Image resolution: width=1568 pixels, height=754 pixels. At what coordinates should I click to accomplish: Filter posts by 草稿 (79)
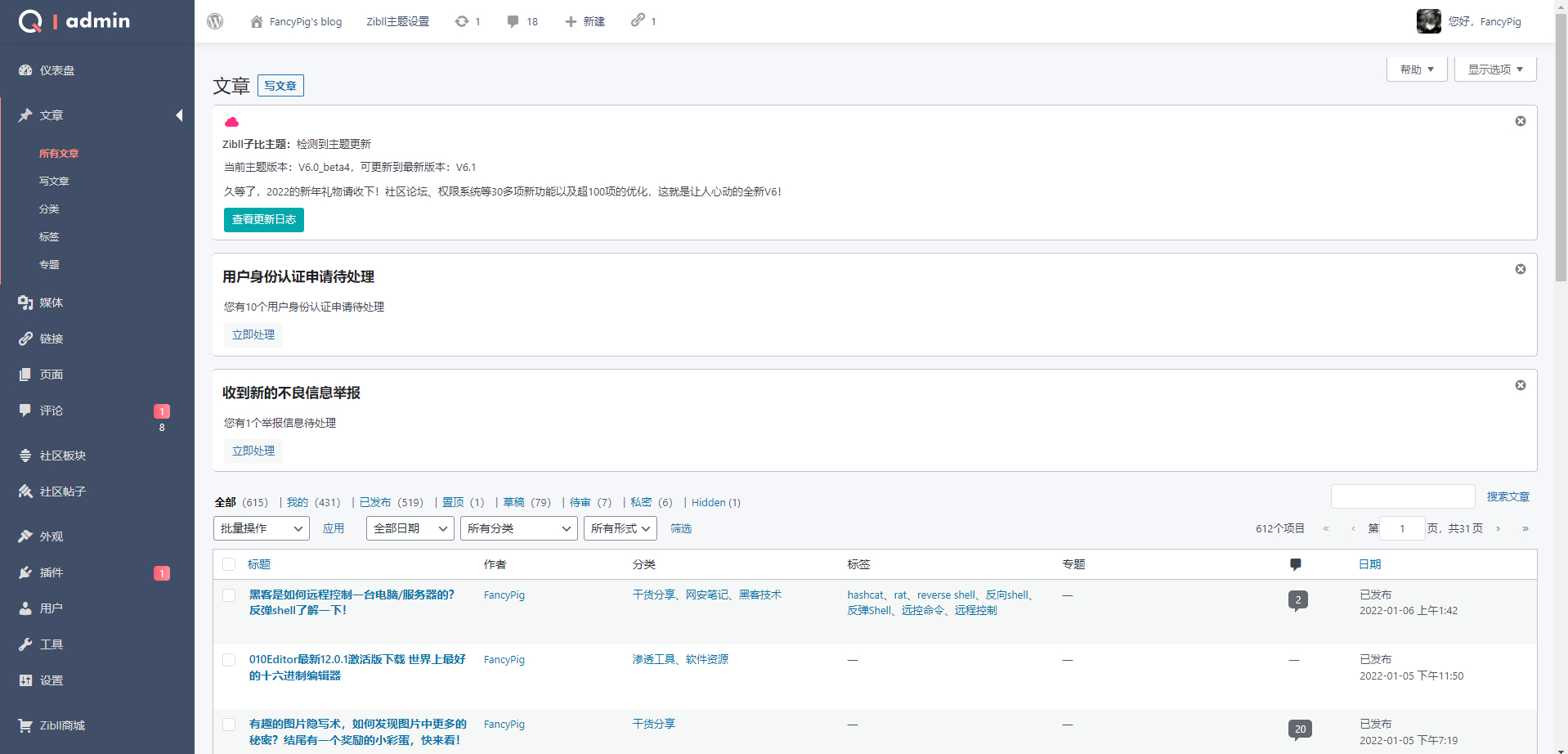pos(527,502)
